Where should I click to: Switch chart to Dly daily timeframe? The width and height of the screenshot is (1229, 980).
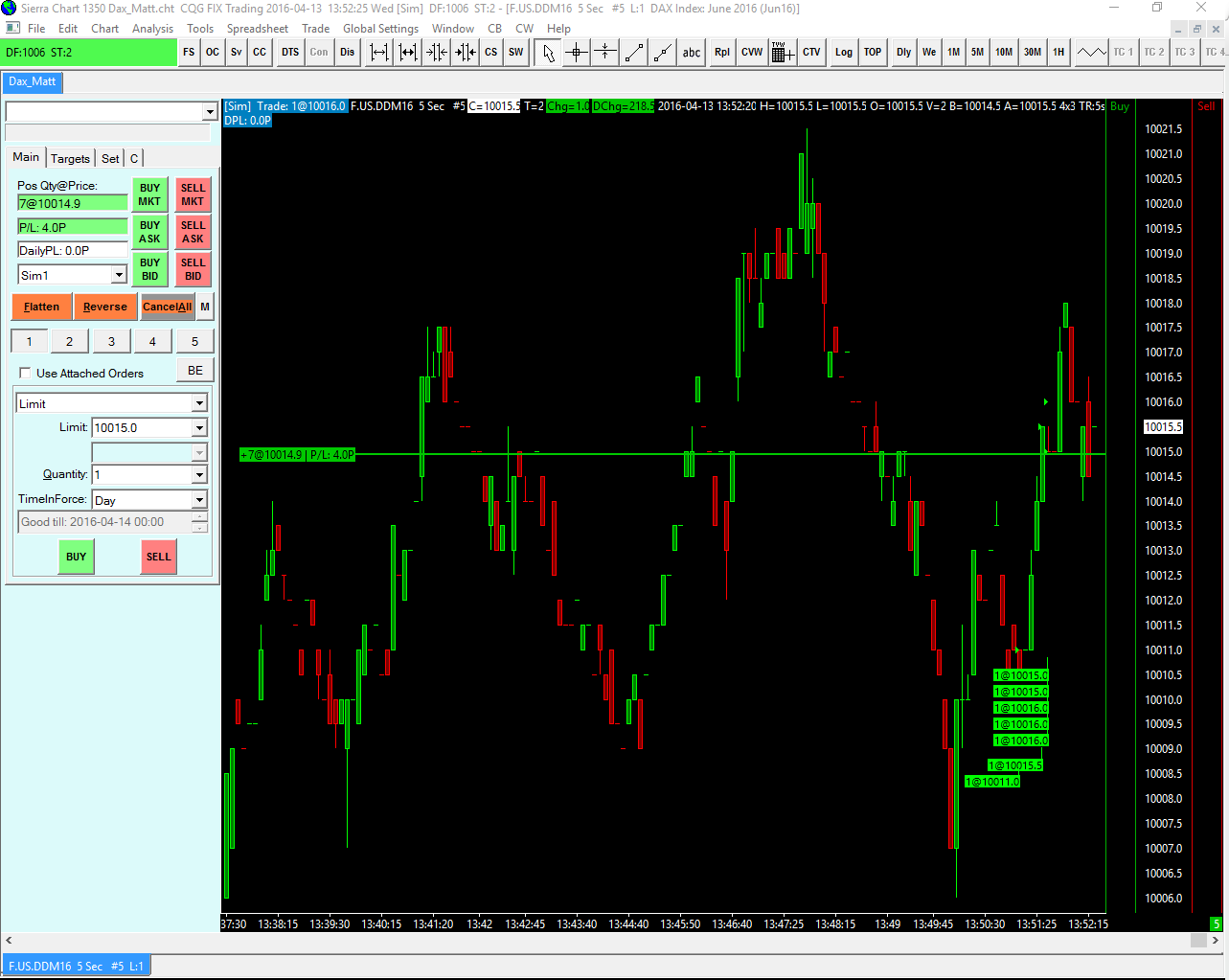(904, 53)
